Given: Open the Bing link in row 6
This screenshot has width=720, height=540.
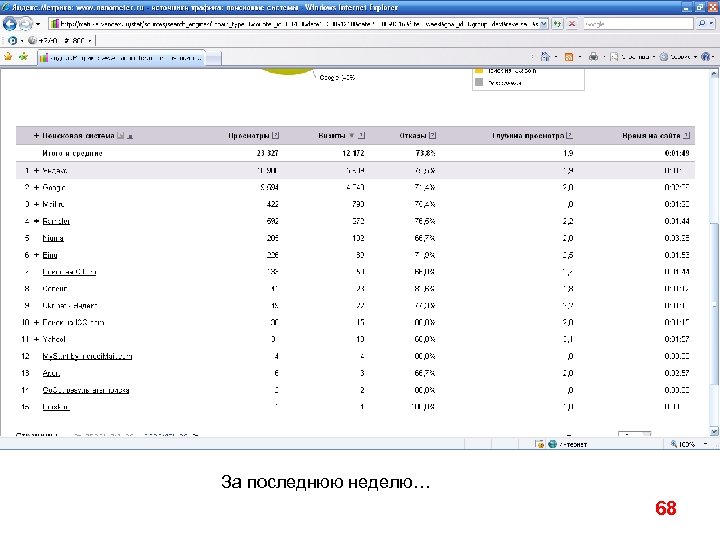Looking at the screenshot, I should tap(50, 255).
